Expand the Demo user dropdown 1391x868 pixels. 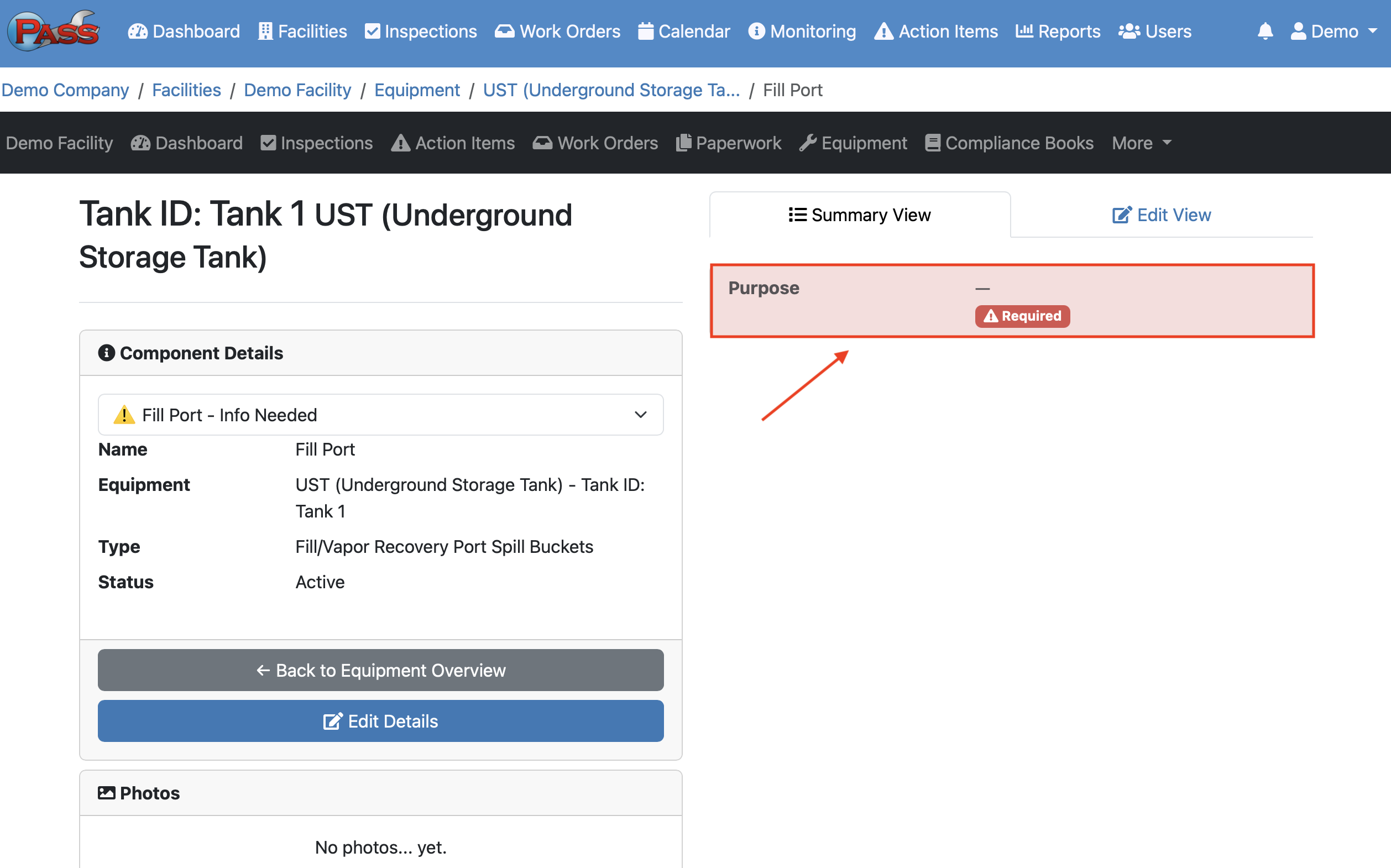(1334, 31)
